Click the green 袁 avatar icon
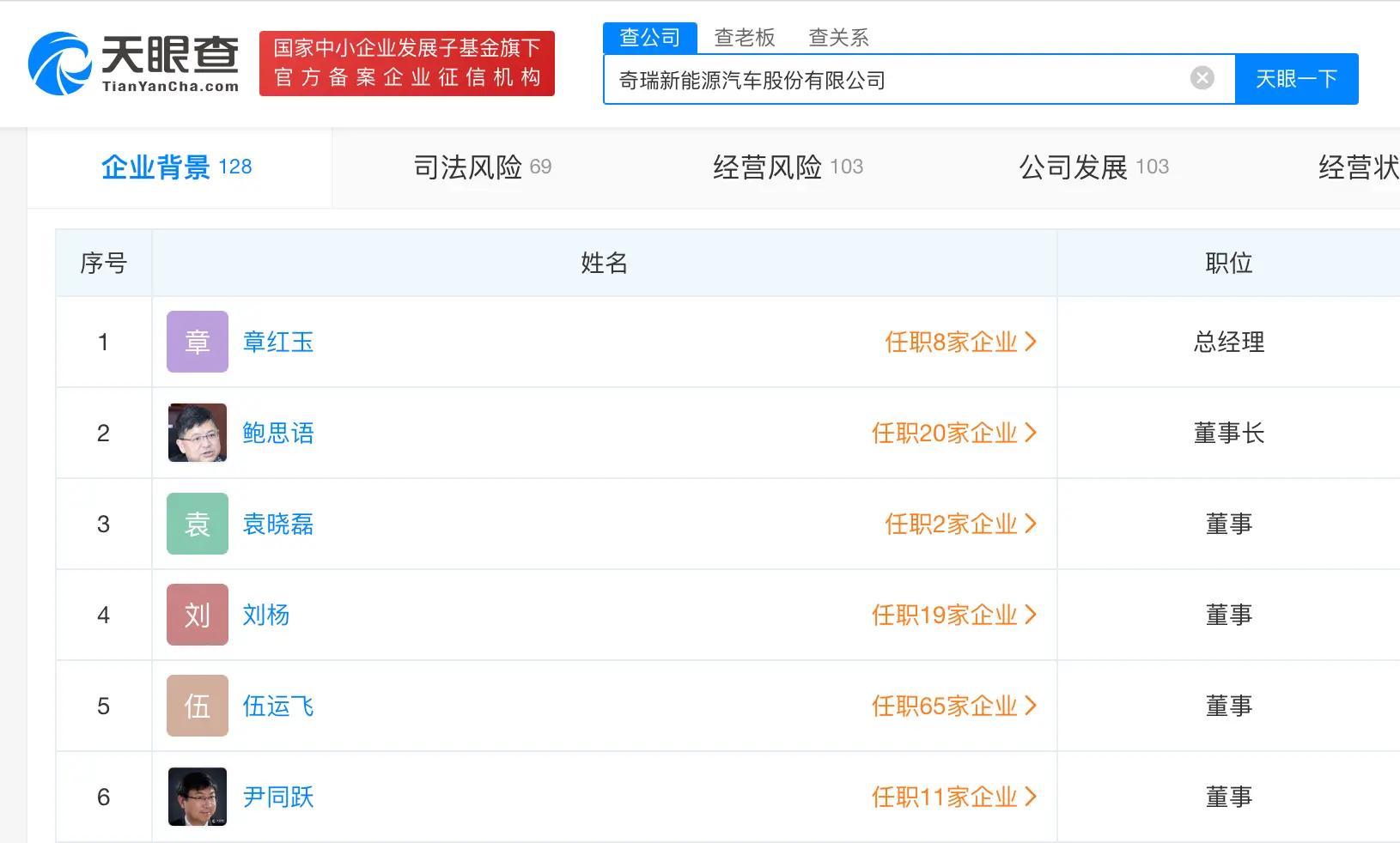The height and width of the screenshot is (843, 1400). [198, 524]
